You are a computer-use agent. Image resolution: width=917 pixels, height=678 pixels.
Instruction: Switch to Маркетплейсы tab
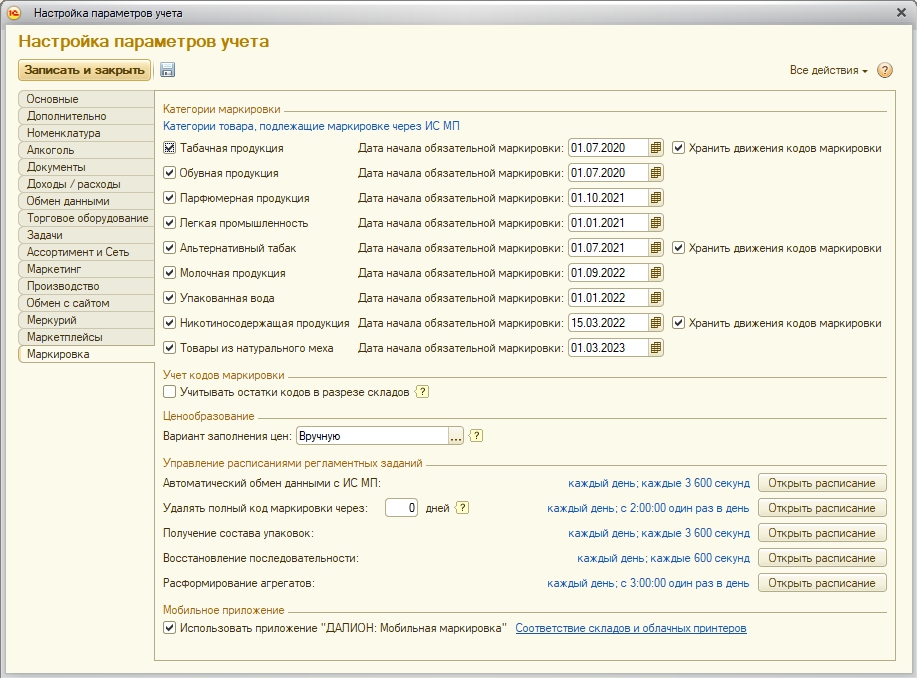click(x=86, y=337)
